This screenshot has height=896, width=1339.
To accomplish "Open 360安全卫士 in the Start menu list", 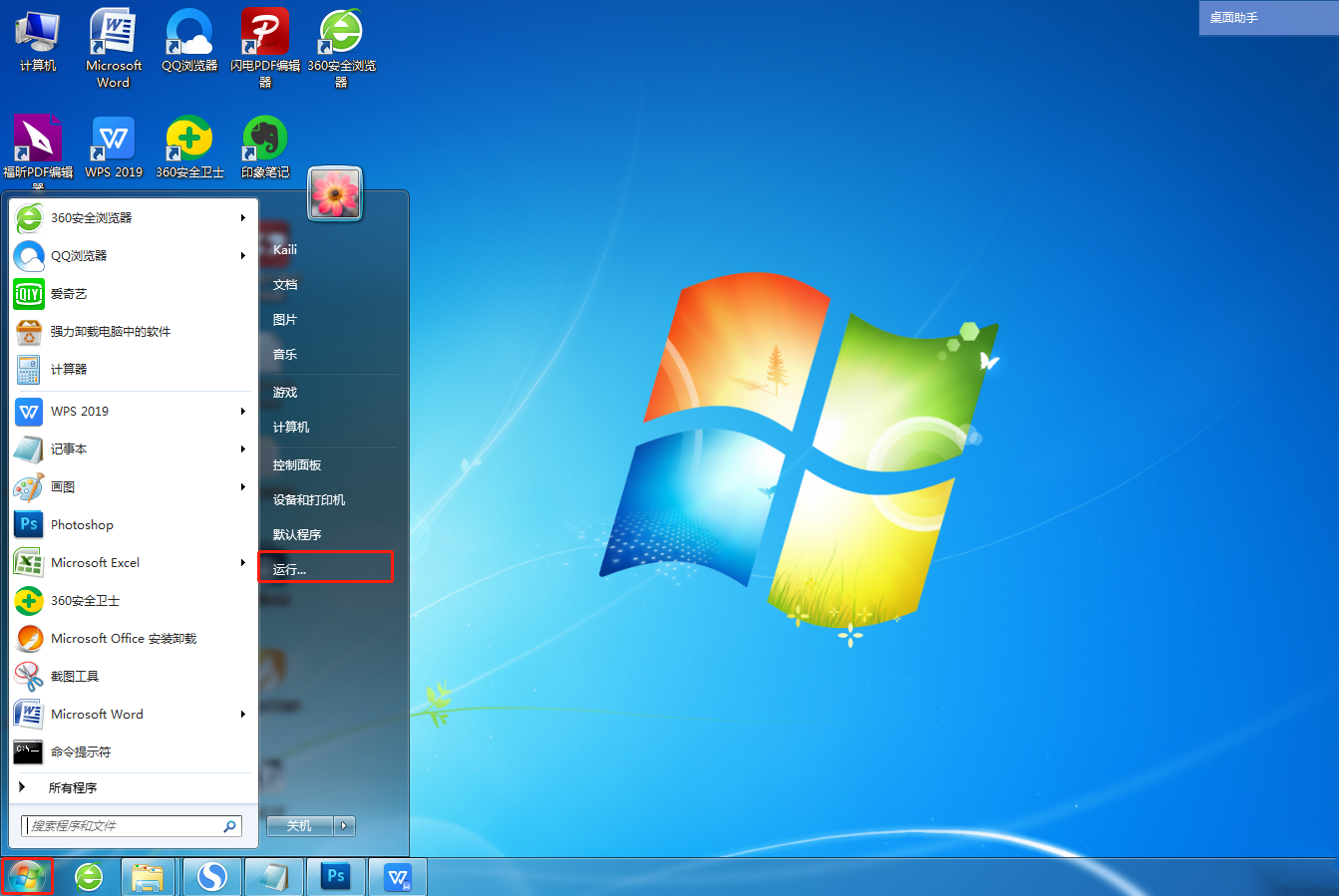I will point(134,600).
